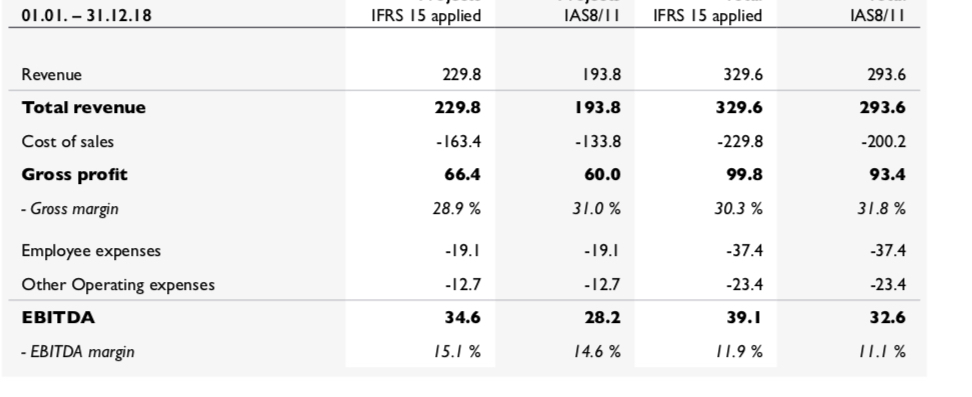Click the rightmost IAS8/11 column header
This screenshot has width=972, height=397.
[x=877, y=16]
